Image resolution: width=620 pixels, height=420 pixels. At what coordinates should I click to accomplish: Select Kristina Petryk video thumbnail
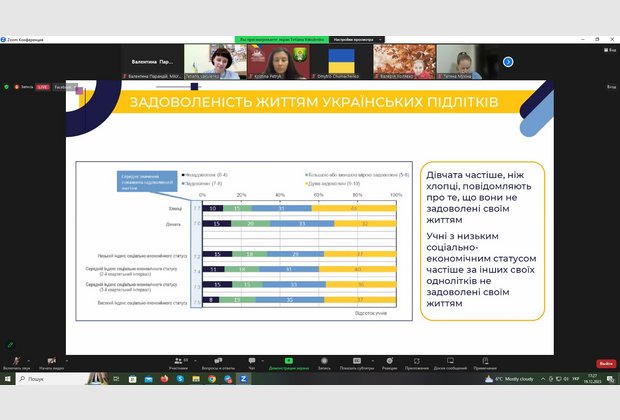coord(278,62)
